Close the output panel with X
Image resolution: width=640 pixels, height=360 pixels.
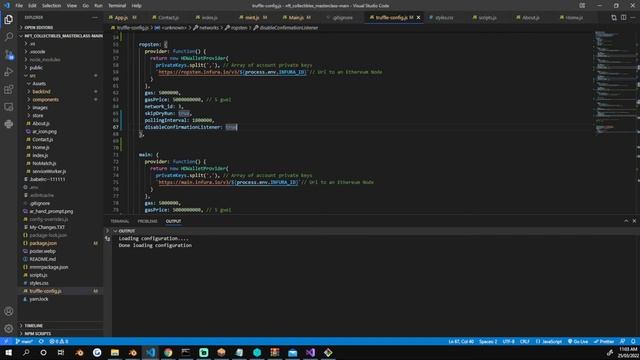click(634, 221)
